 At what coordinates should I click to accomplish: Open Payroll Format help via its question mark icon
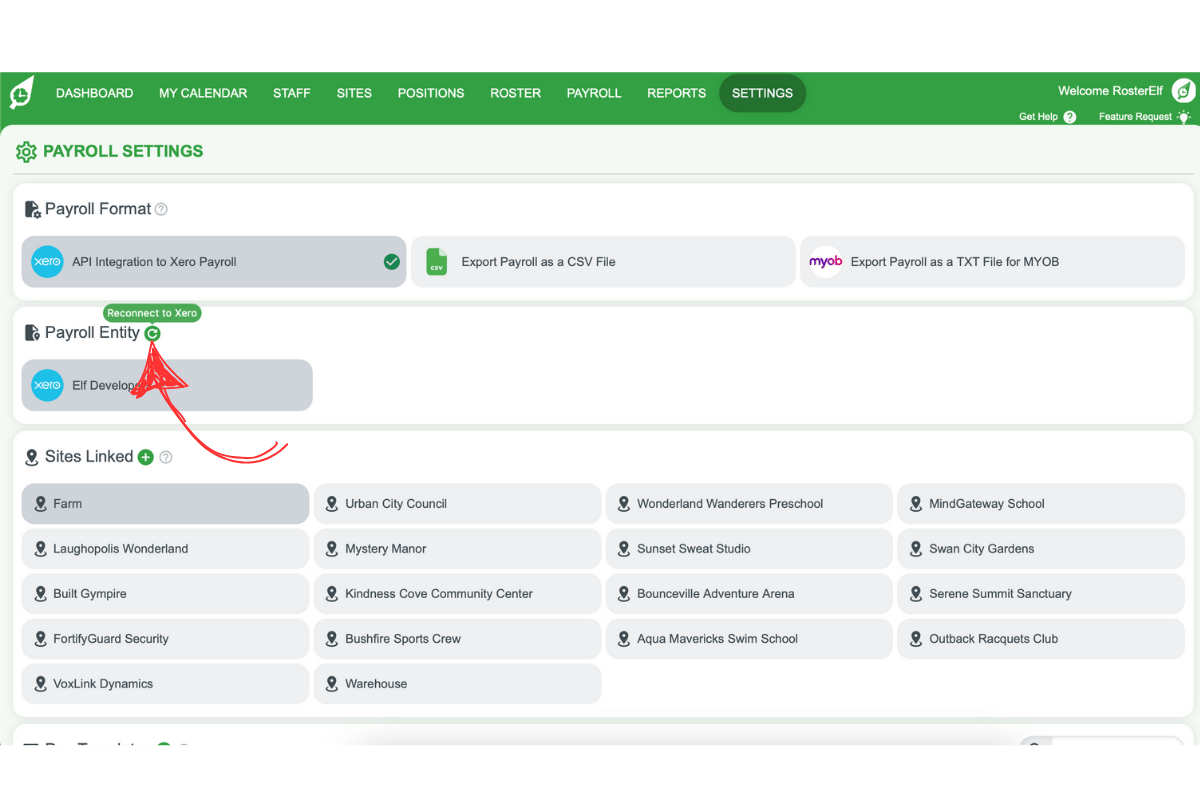tap(161, 209)
